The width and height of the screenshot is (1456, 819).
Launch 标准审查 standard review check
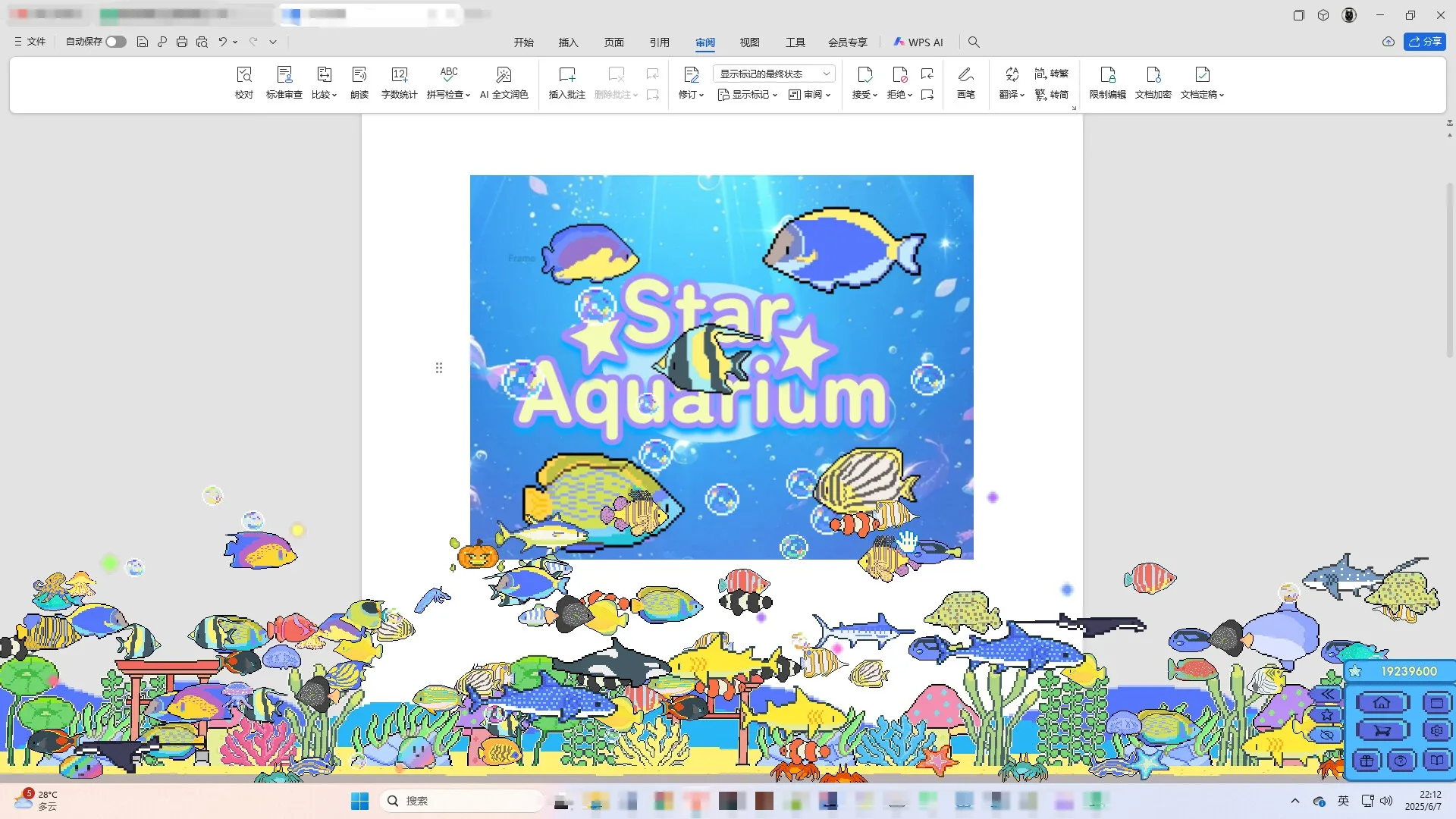284,82
